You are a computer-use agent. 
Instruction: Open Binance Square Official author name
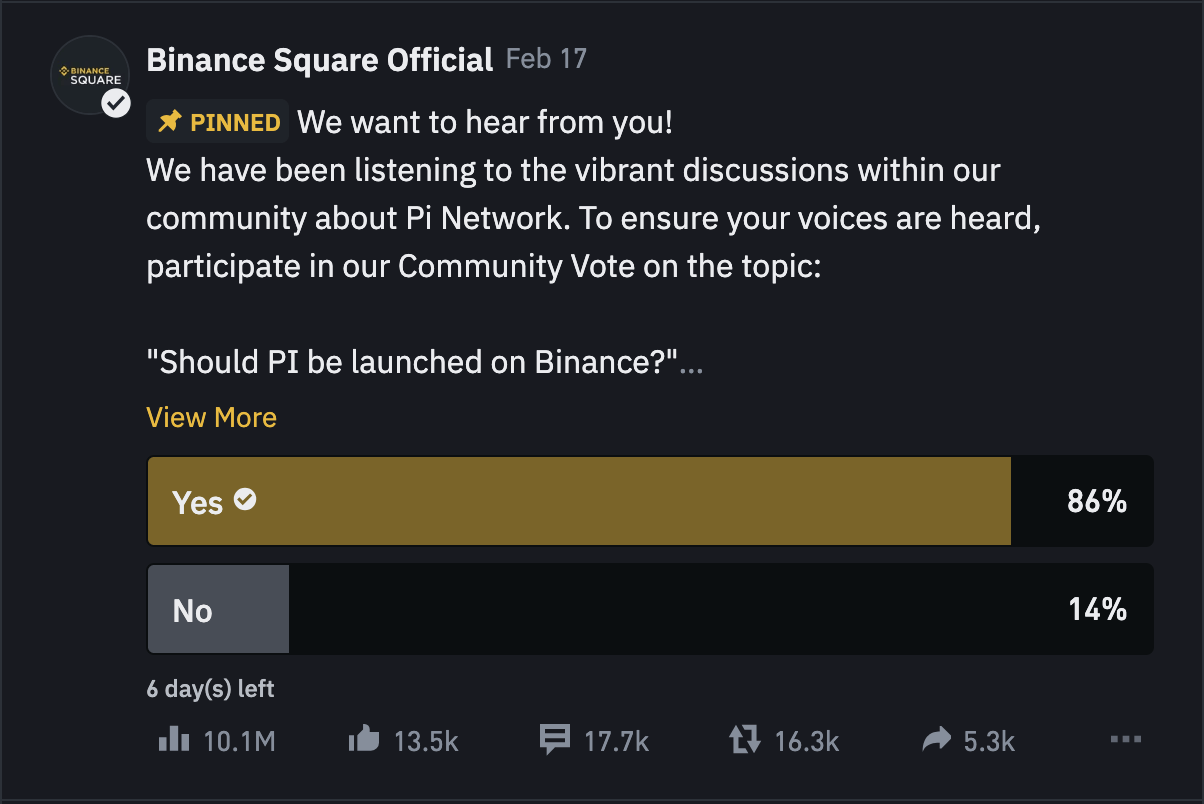pyautogui.click(x=320, y=59)
